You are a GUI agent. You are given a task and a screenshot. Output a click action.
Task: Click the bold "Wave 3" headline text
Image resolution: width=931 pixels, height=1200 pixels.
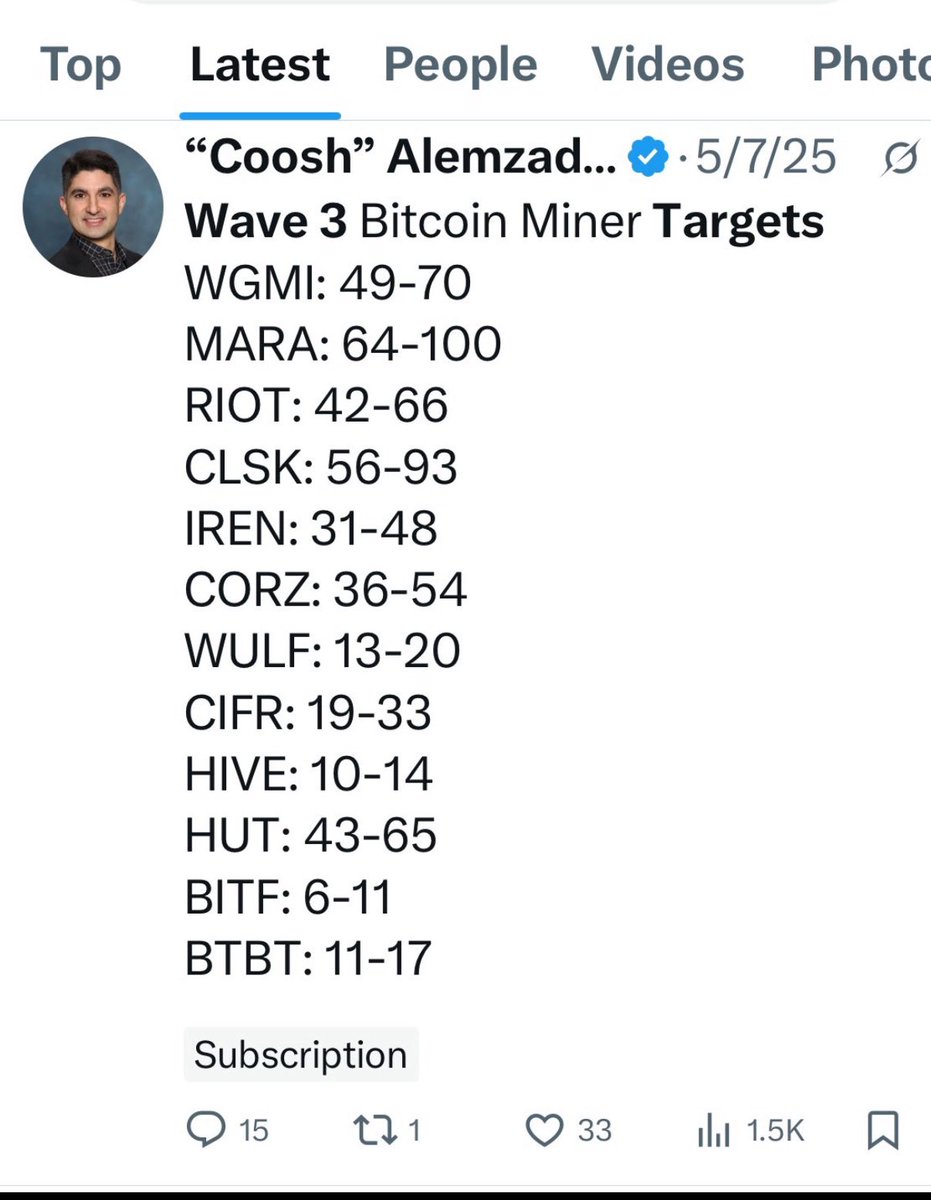[265, 221]
